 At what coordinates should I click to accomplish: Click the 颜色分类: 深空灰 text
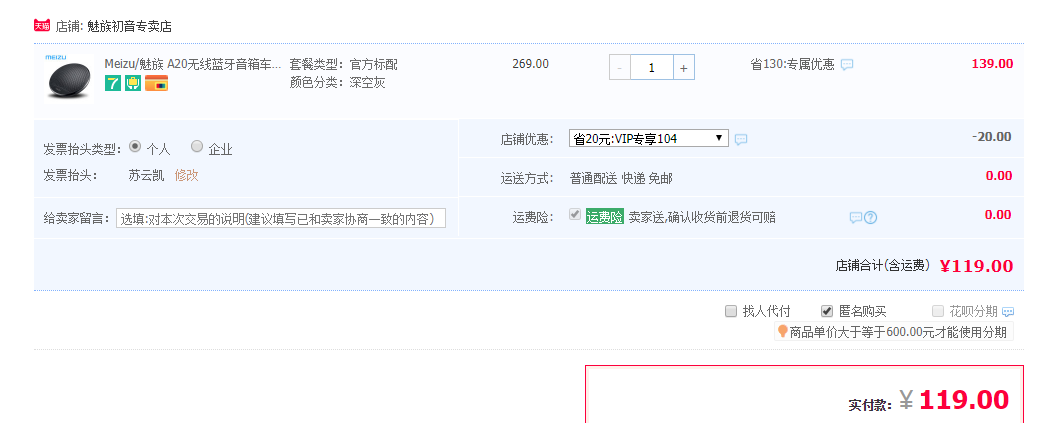pyautogui.click(x=337, y=82)
